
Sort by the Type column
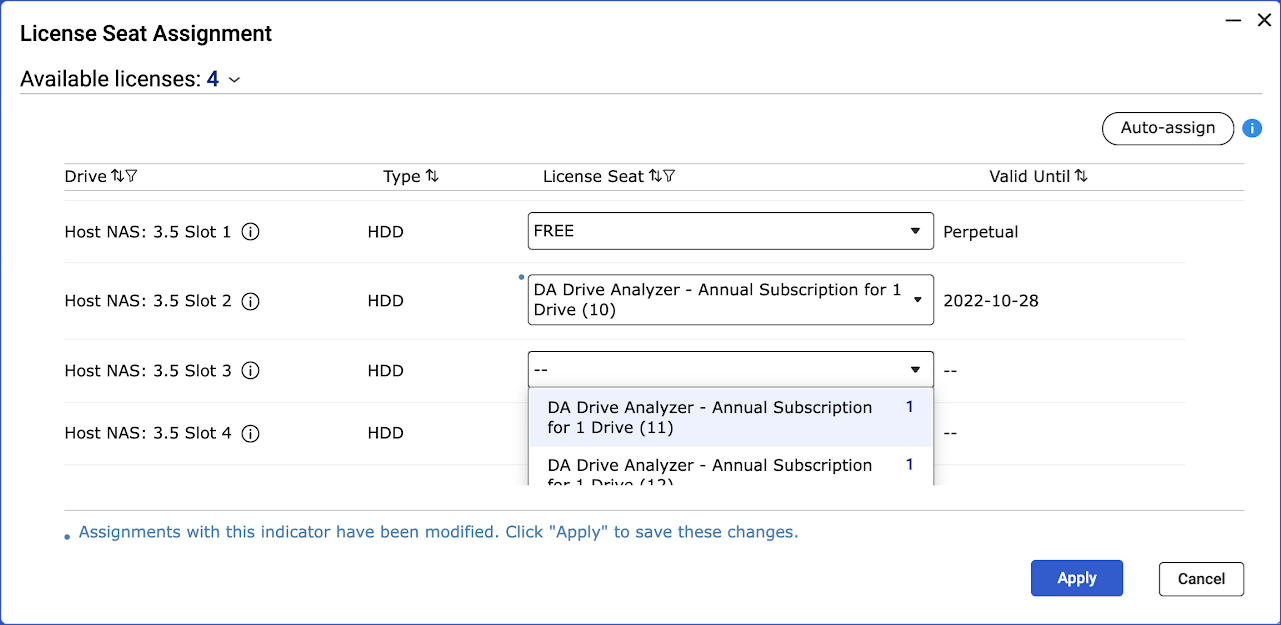pyautogui.click(x=432, y=176)
